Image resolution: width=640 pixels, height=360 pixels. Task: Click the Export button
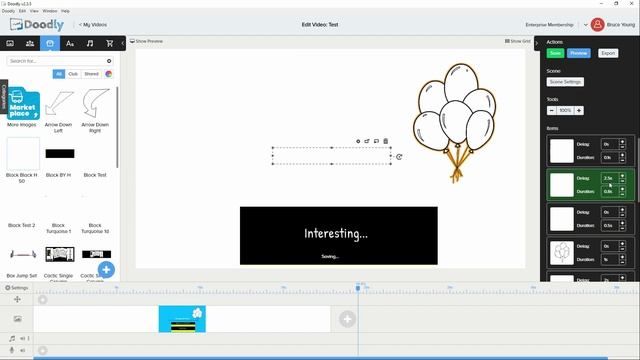608,53
